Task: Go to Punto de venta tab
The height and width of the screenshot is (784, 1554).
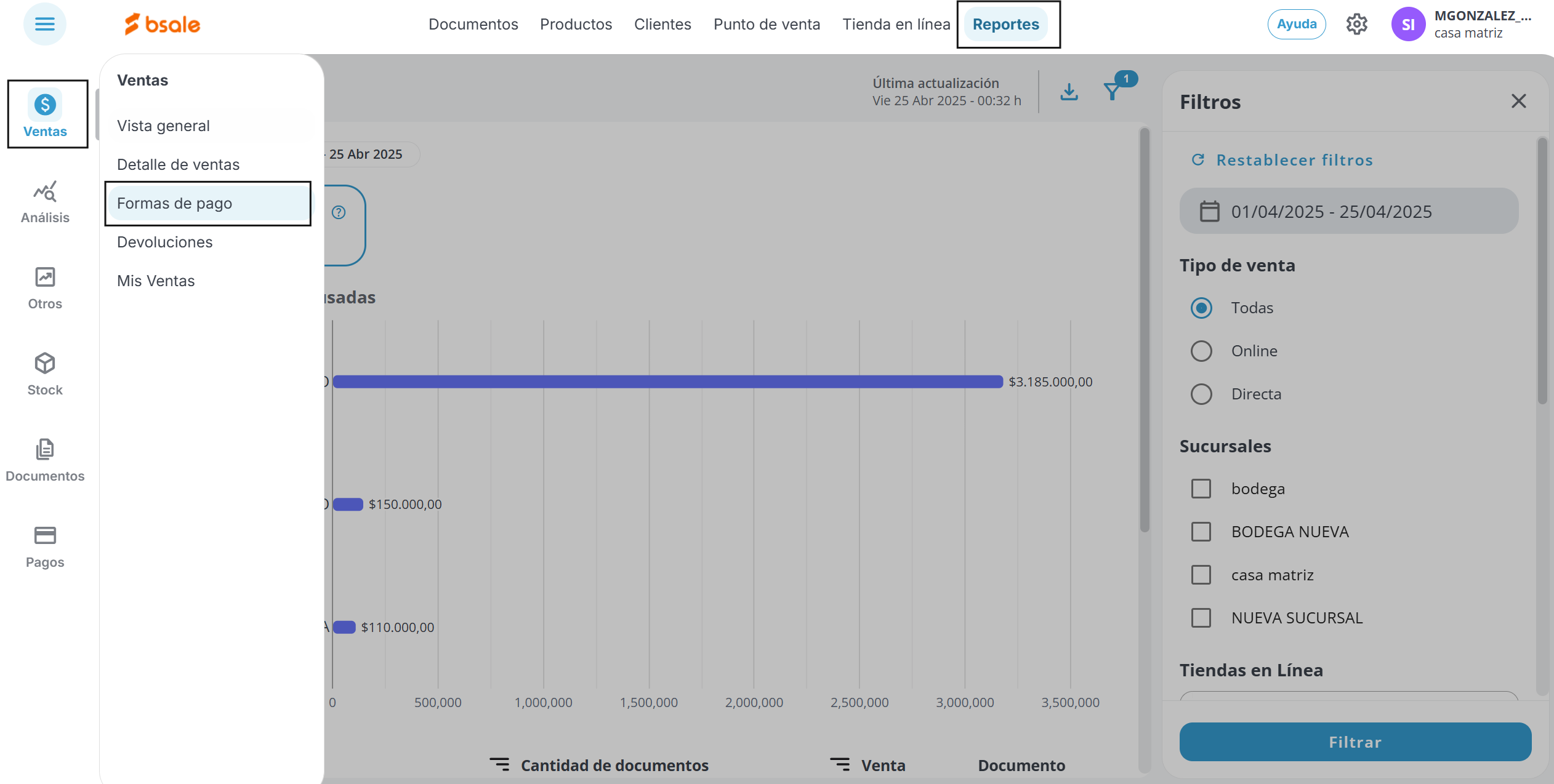Action: pyautogui.click(x=767, y=25)
